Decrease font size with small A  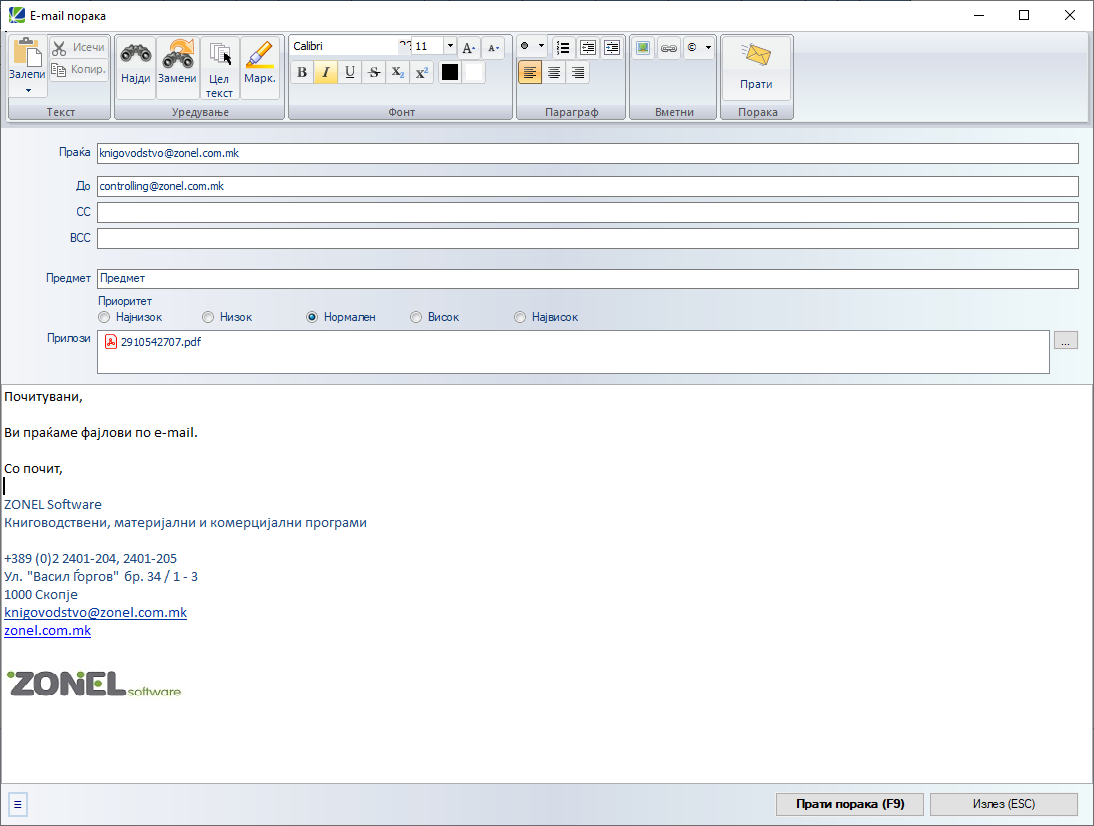pyautogui.click(x=493, y=47)
